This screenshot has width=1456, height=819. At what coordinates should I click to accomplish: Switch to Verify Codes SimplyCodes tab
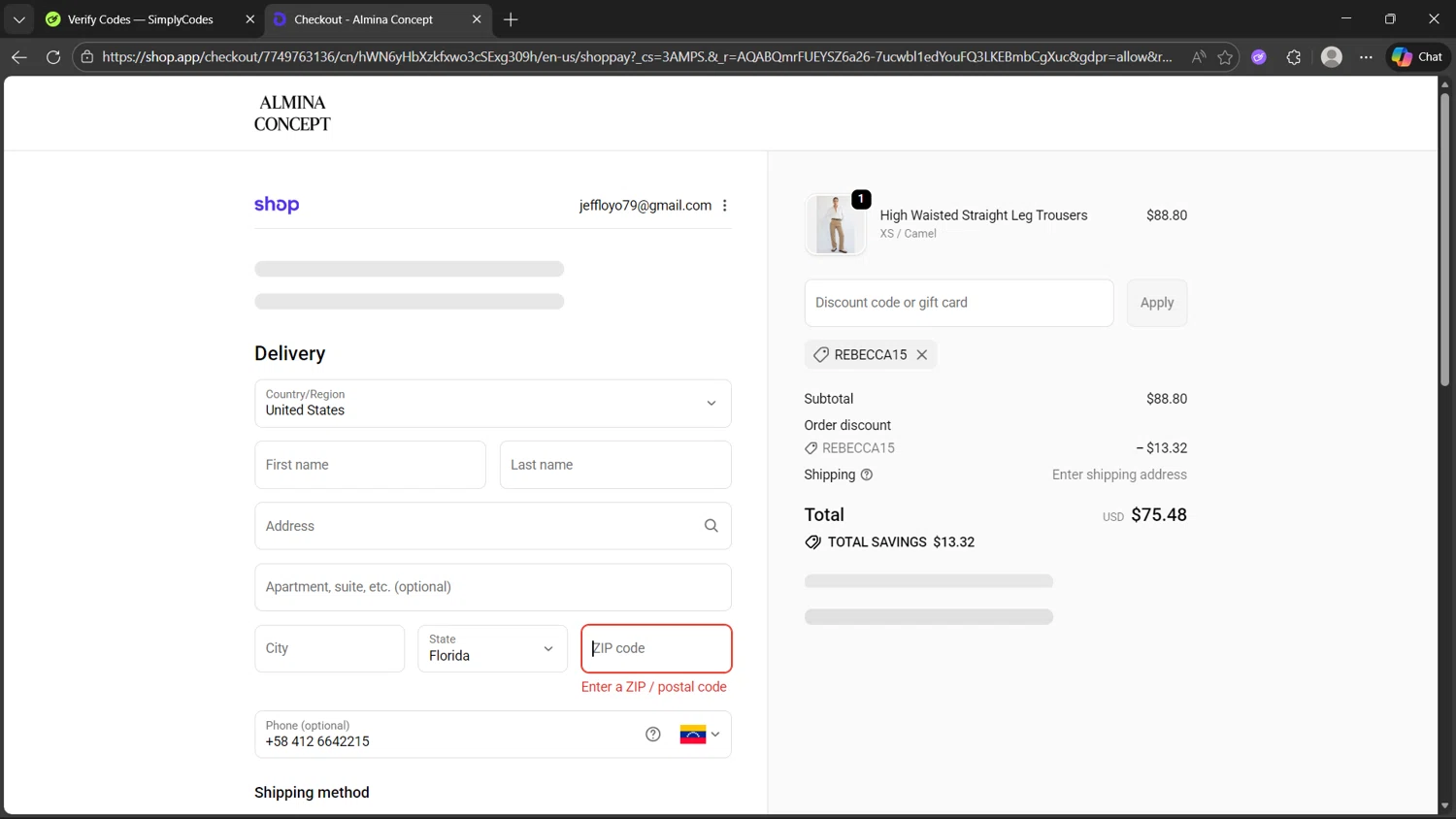(140, 19)
